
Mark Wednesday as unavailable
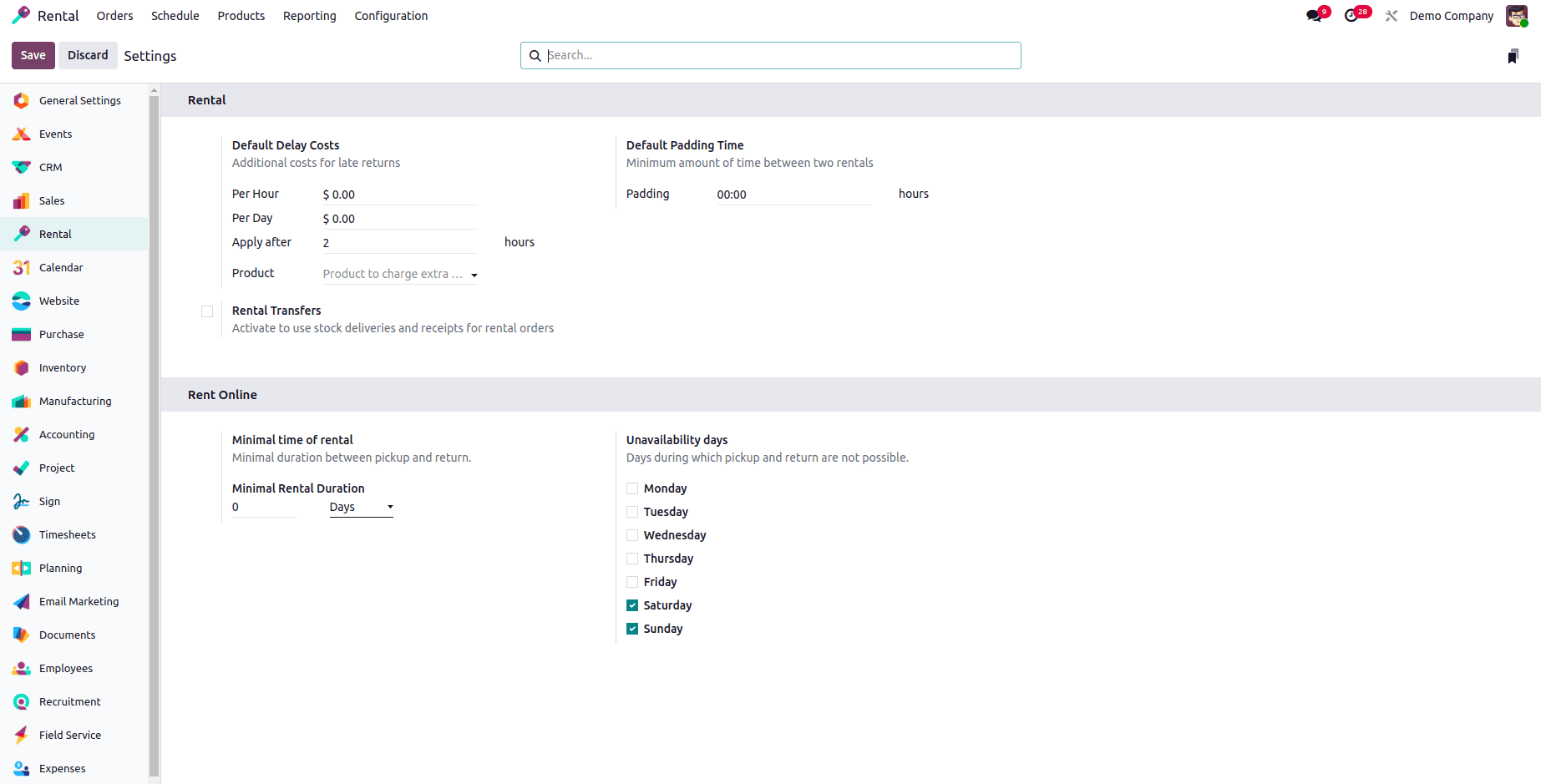tap(632, 534)
